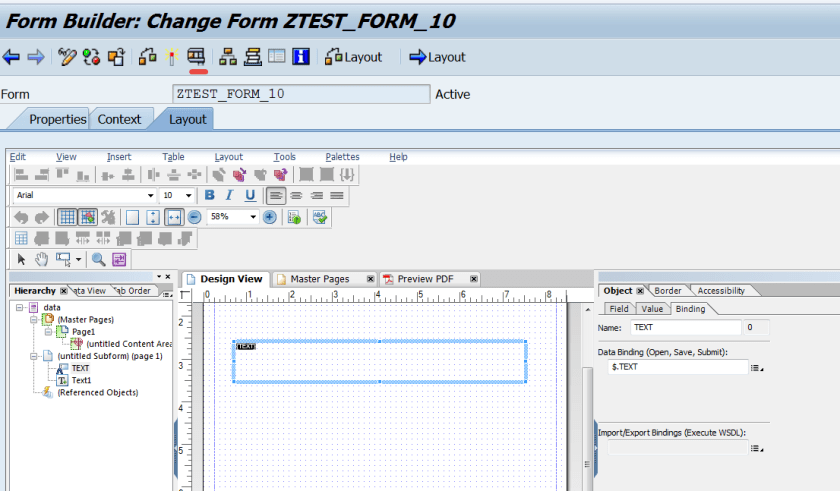Click the Form name input field
Screen dimensions: 840x491
[x=301, y=94]
